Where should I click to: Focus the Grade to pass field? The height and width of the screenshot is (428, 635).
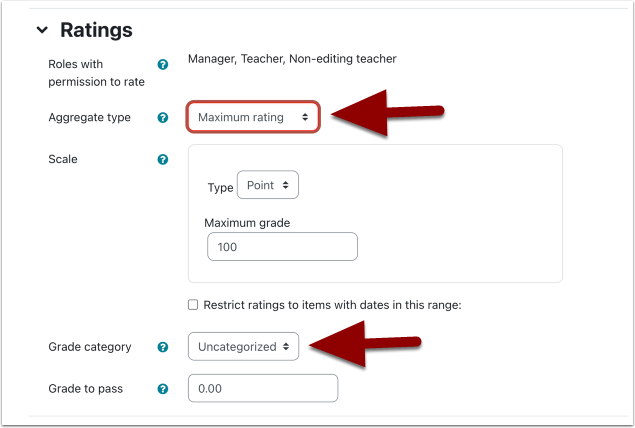(263, 388)
